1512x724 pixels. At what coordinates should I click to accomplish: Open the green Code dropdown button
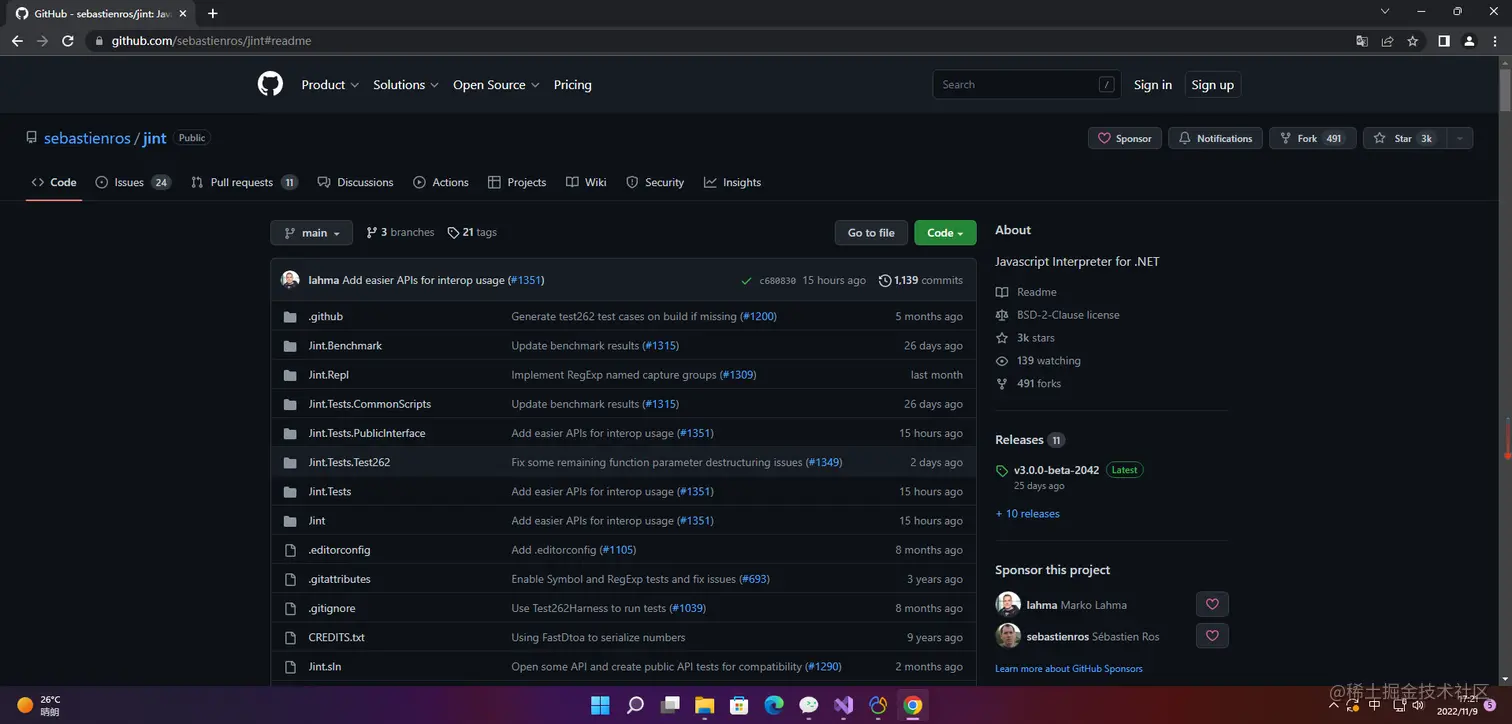click(x=945, y=233)
